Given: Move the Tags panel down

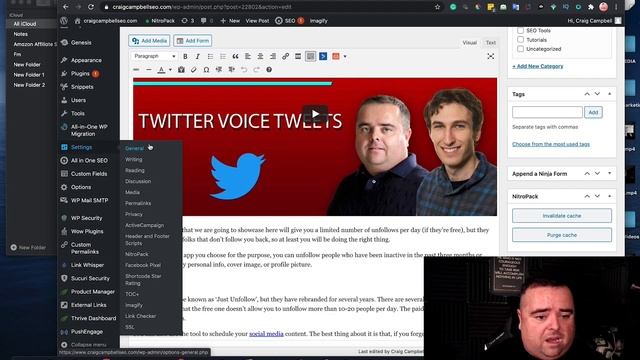Looking at the screenshot, I should pos(598,94).
